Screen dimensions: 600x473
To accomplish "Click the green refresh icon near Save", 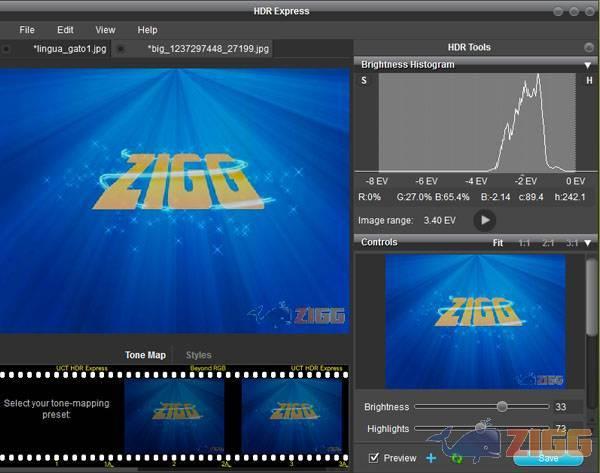I will [457, 458].
